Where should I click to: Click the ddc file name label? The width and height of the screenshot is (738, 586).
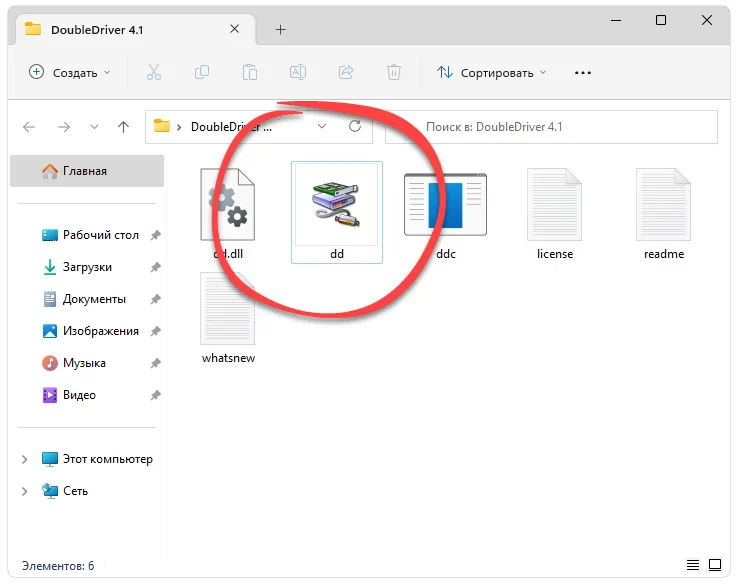coord(446,254)
